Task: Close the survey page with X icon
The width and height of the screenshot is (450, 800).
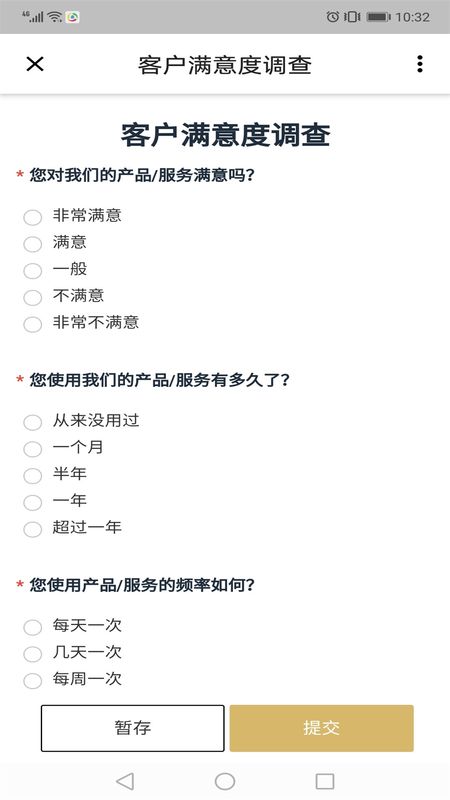Action: click(x=35, y=64)
